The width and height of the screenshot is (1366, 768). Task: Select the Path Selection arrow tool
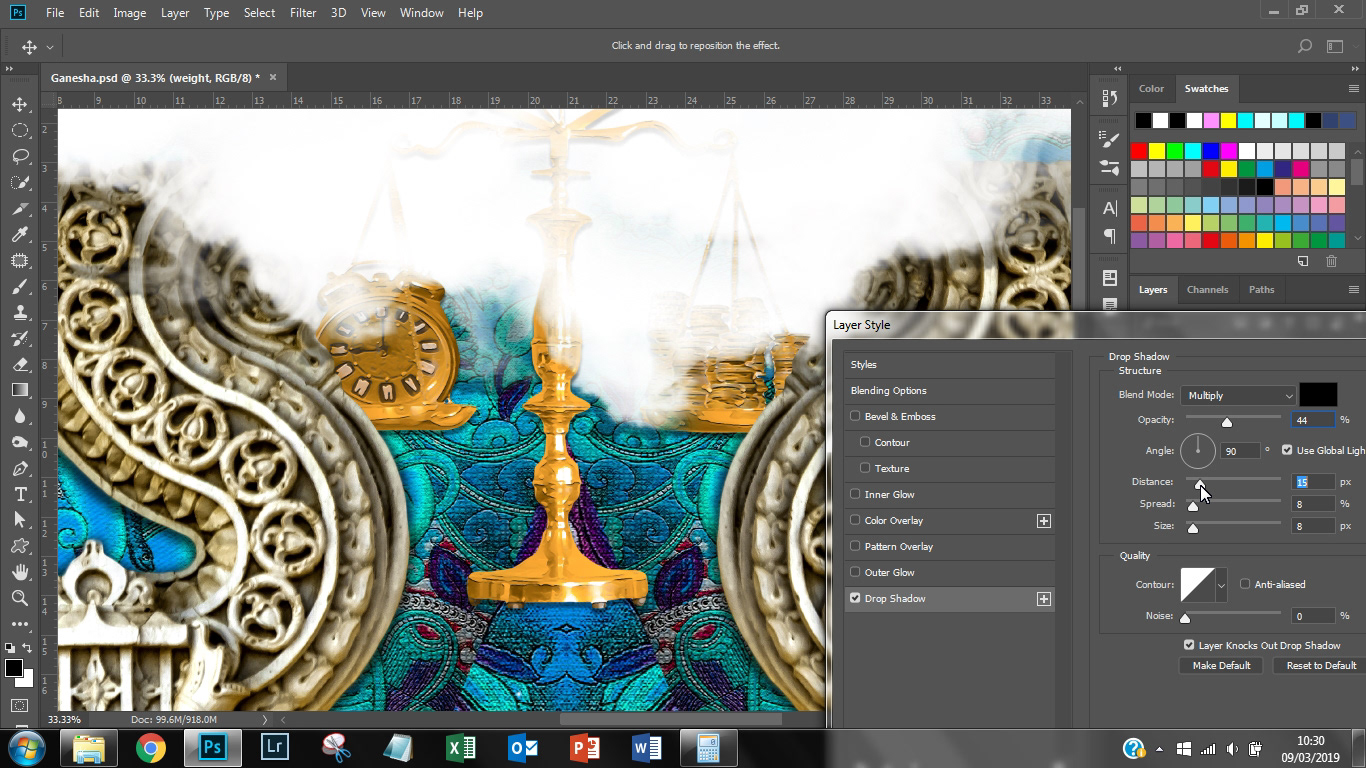tap(20, 521)
